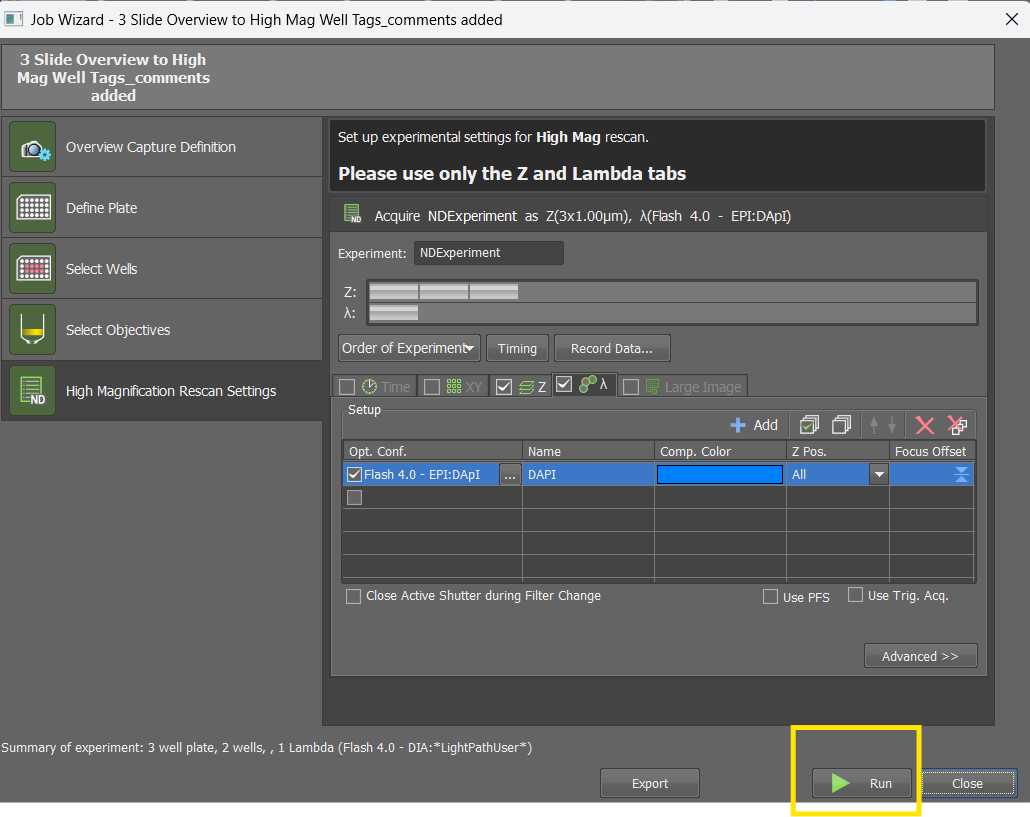This screenshot has width=1030, height=817.
Task: Expand the Advanced >> settings
Action: tap(920, 656)
